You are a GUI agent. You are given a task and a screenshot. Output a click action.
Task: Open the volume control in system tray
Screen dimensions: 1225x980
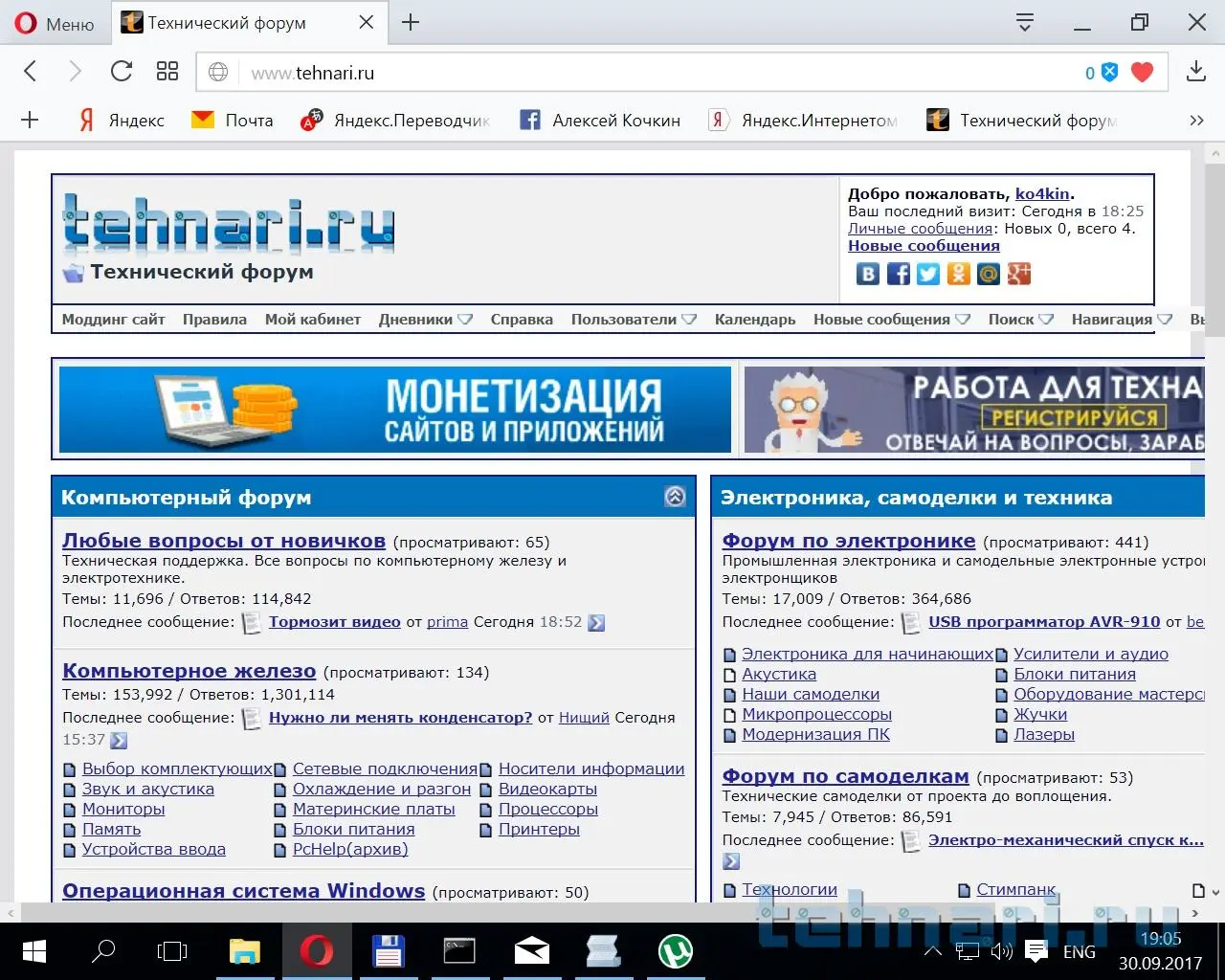1001,951
